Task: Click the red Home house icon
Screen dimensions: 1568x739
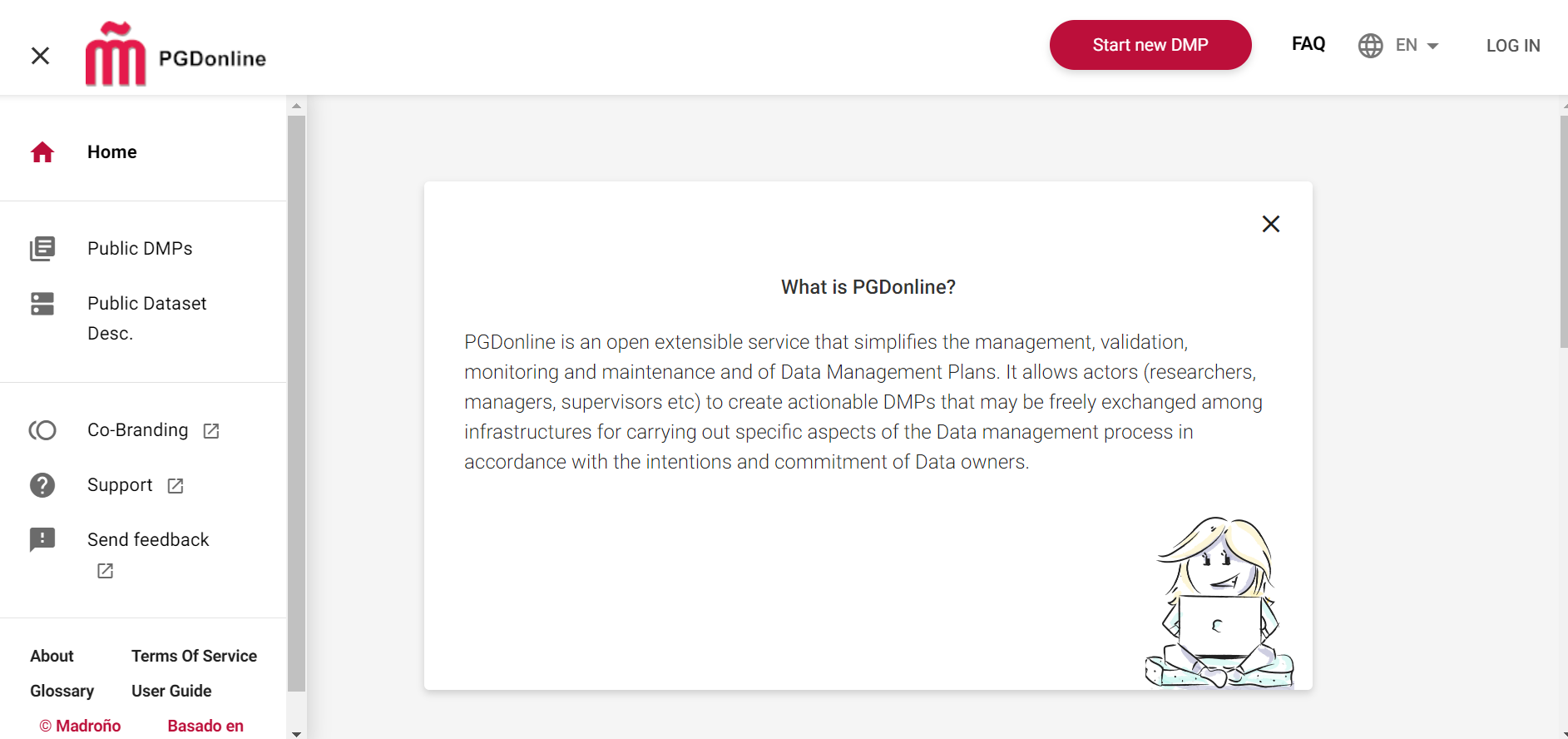Action: pyautogui.click(x=42, y=152)
